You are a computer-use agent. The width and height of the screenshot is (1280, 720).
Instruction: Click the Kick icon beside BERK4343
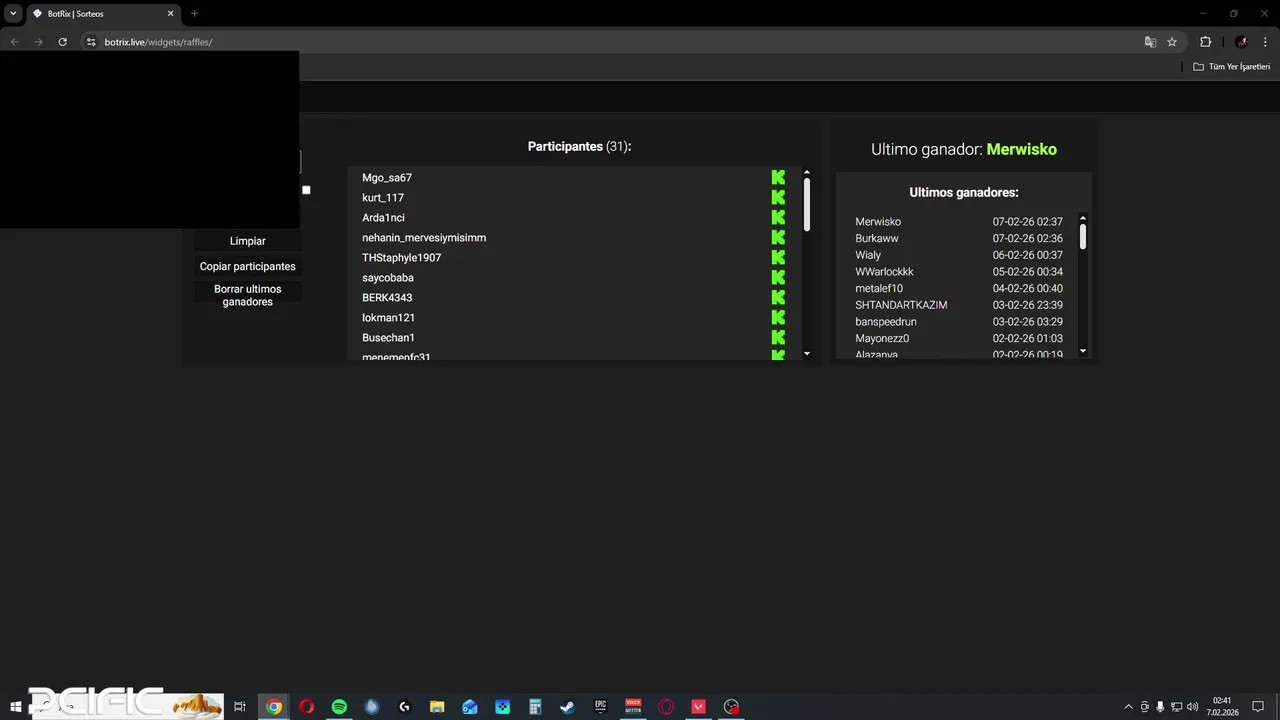pyautogui.click(x=778, y=298)
